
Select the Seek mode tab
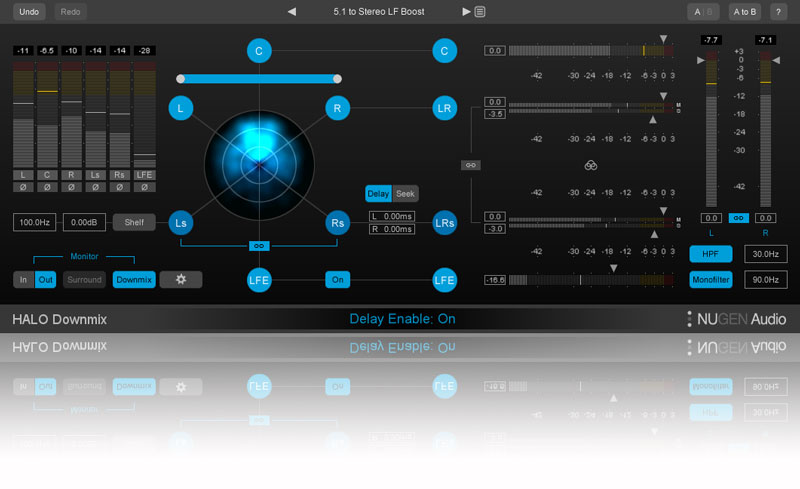pyautogui.click(x=406, y=194)
